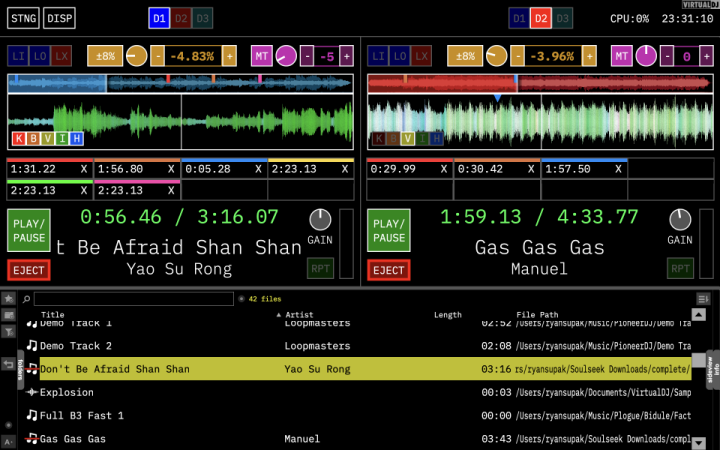
Task: Toggle LI loop in on right deck
Action: pos(378,56)
